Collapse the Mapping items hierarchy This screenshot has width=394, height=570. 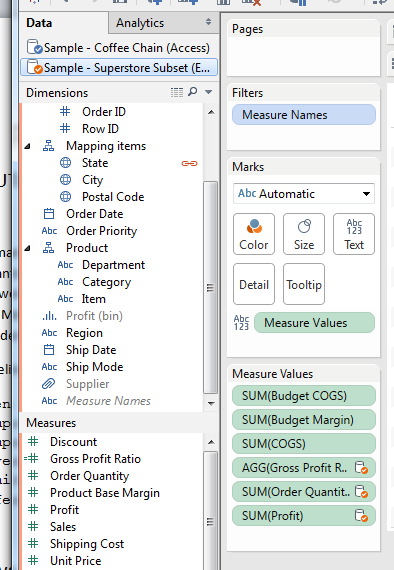point(28,146)
